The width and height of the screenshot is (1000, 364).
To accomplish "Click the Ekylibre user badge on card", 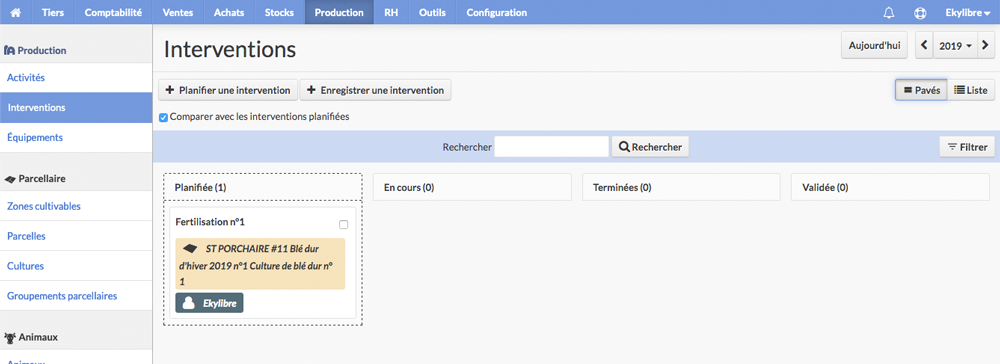I will click(x=209, y=303).
